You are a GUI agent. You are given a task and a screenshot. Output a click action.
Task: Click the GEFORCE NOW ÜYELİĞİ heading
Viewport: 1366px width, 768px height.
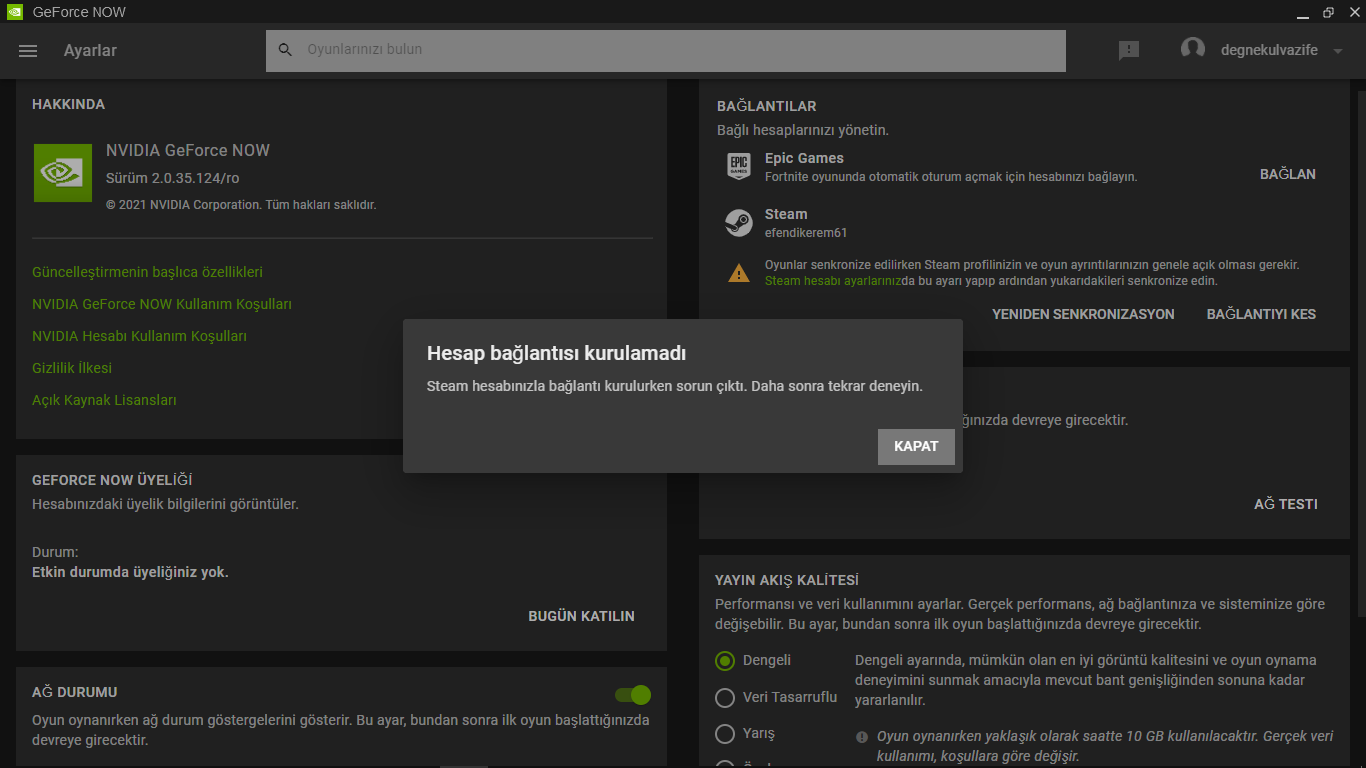pos(112,480)
